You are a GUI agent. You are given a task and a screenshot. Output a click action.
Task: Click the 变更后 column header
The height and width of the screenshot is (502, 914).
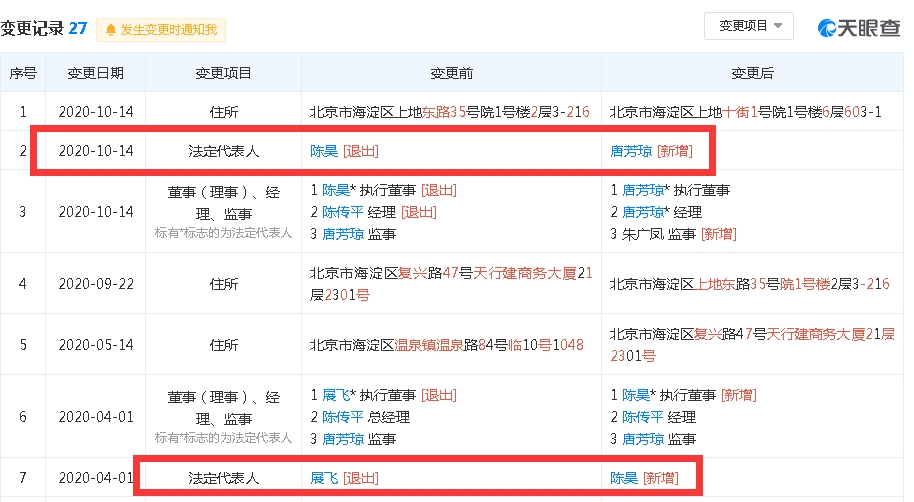[752, 74]
